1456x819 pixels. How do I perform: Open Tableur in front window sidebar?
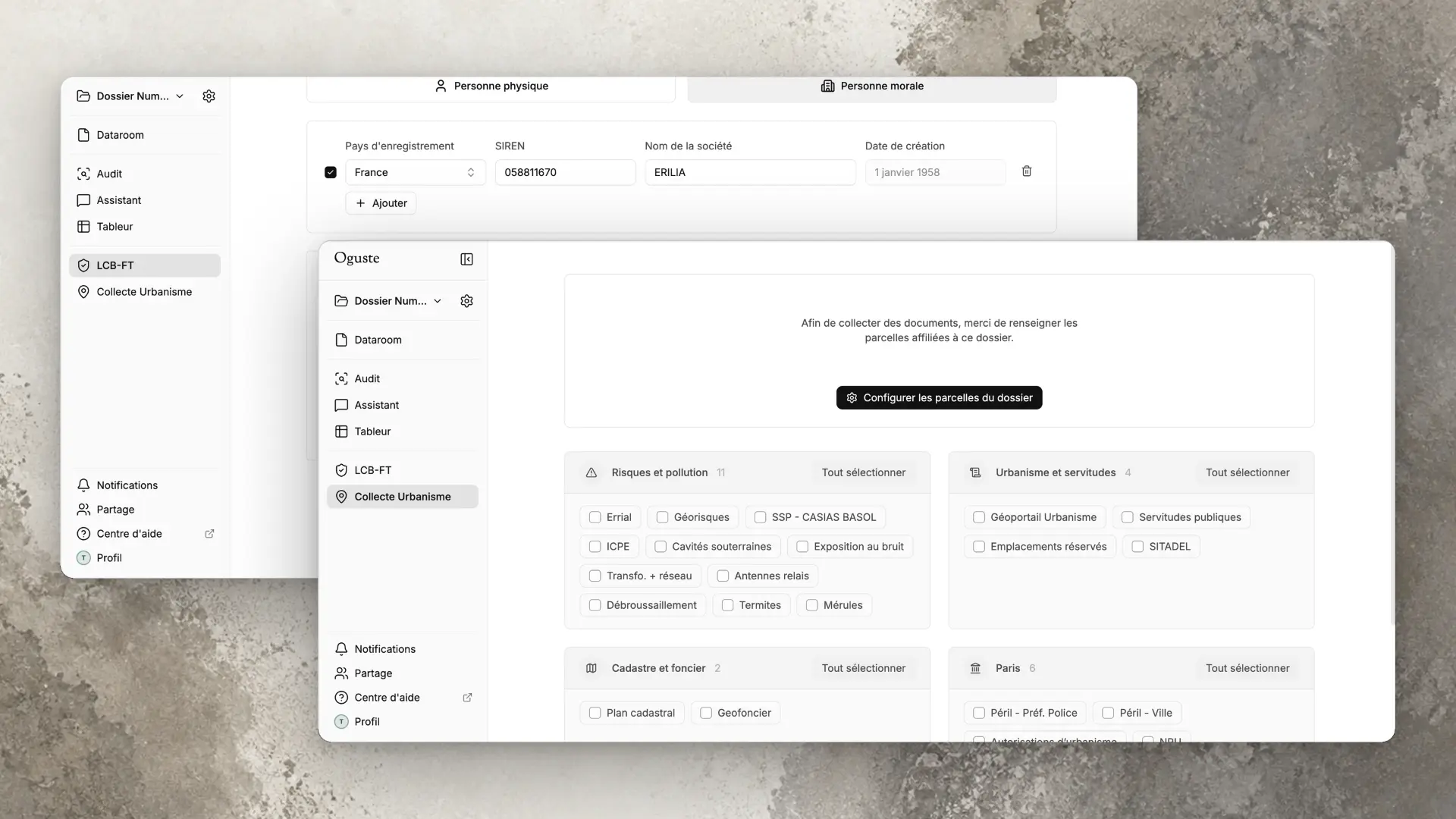(403, 431)
